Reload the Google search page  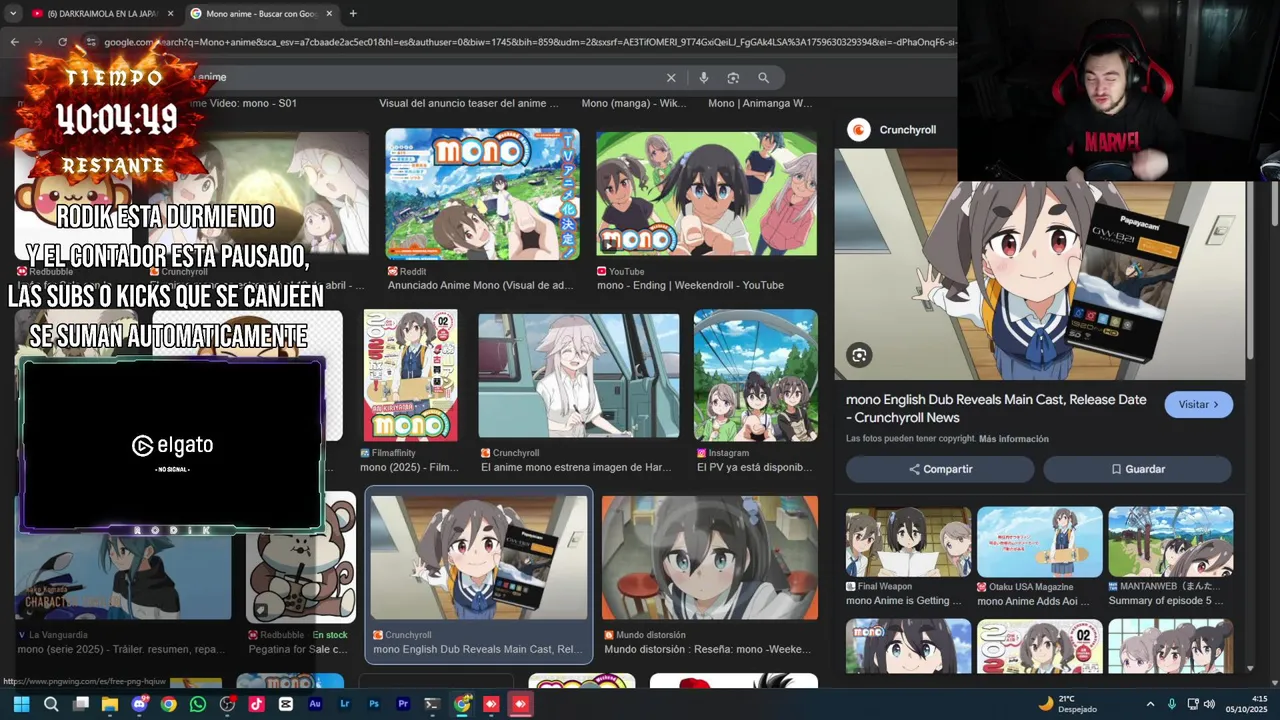click(62, 42)
